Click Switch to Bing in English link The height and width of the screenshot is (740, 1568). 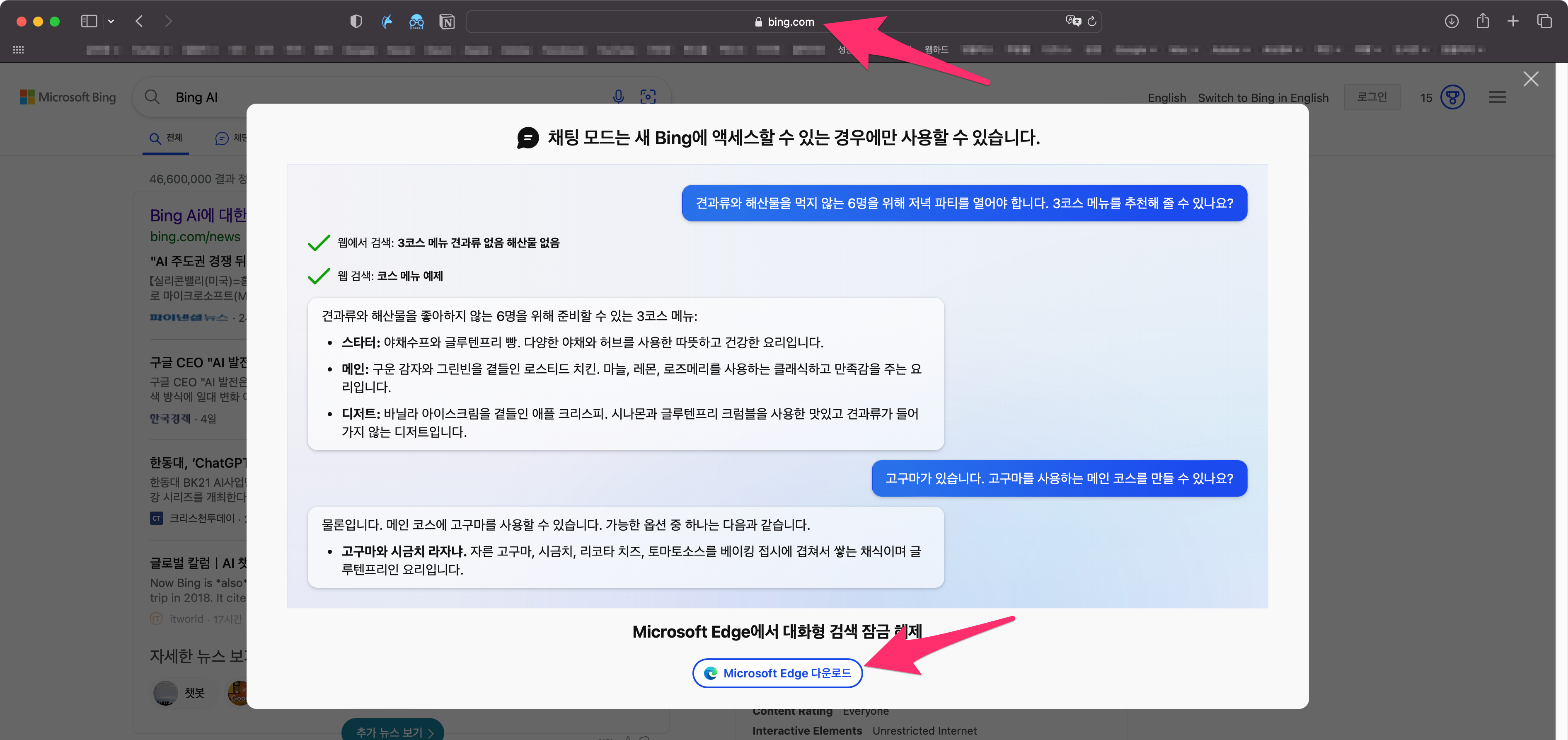click(1263, 98)
